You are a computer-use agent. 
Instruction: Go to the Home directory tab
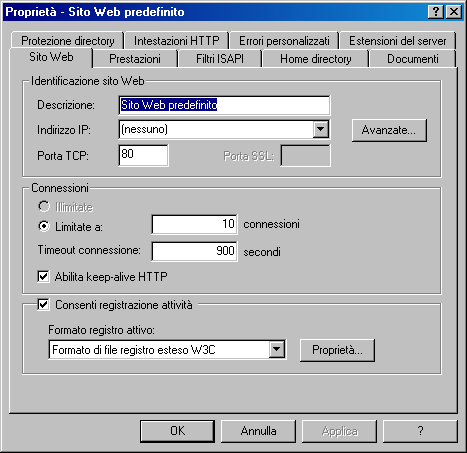tap(316, 59)
